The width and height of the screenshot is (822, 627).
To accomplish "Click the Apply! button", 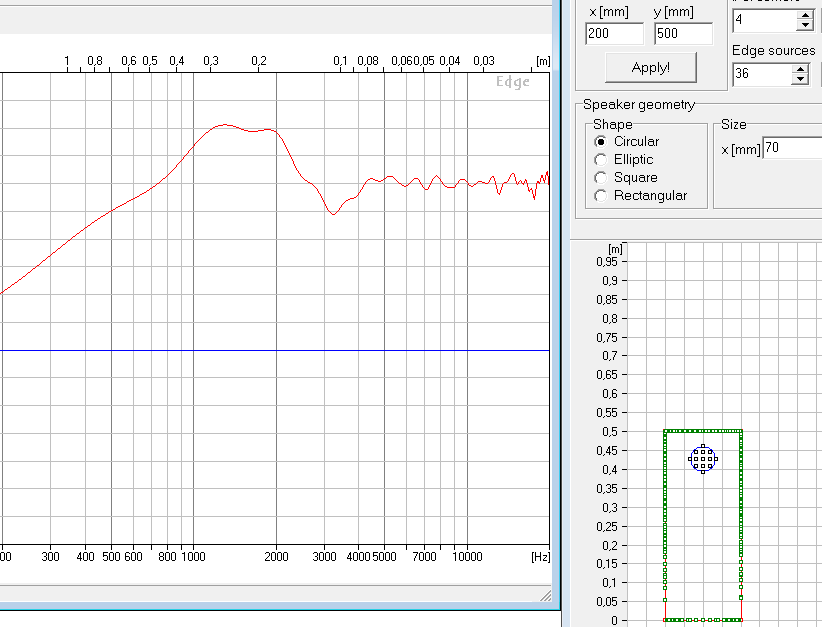I will 651,68.
